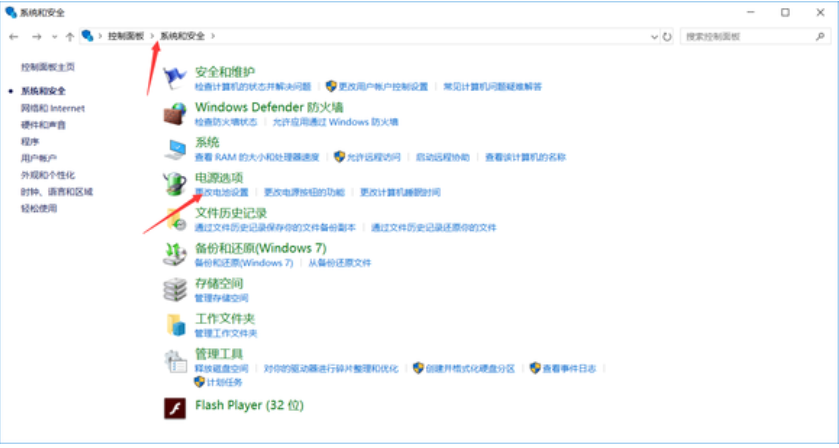Viewport: 839px width, 448px height.
Task: Click the refresh button beside address bar
Action: click(x=667, y=36)
